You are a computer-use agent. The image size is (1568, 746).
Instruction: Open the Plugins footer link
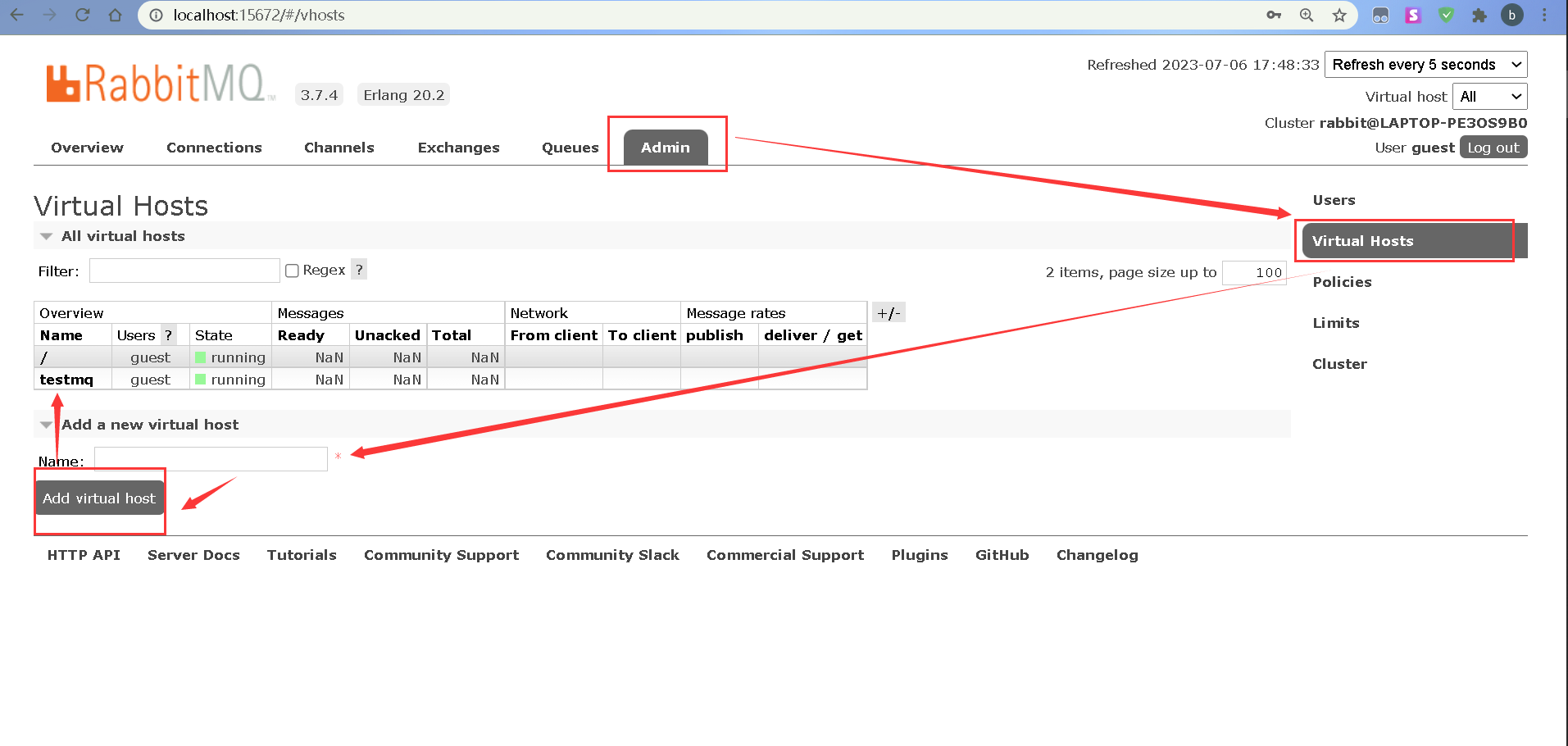(920, 555)
